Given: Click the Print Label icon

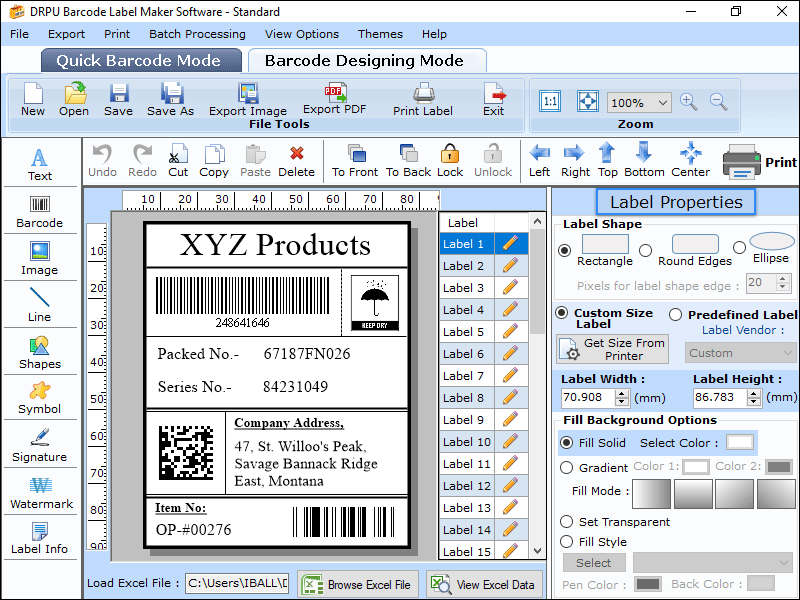Looking at the screenshot, I should 423,93.
